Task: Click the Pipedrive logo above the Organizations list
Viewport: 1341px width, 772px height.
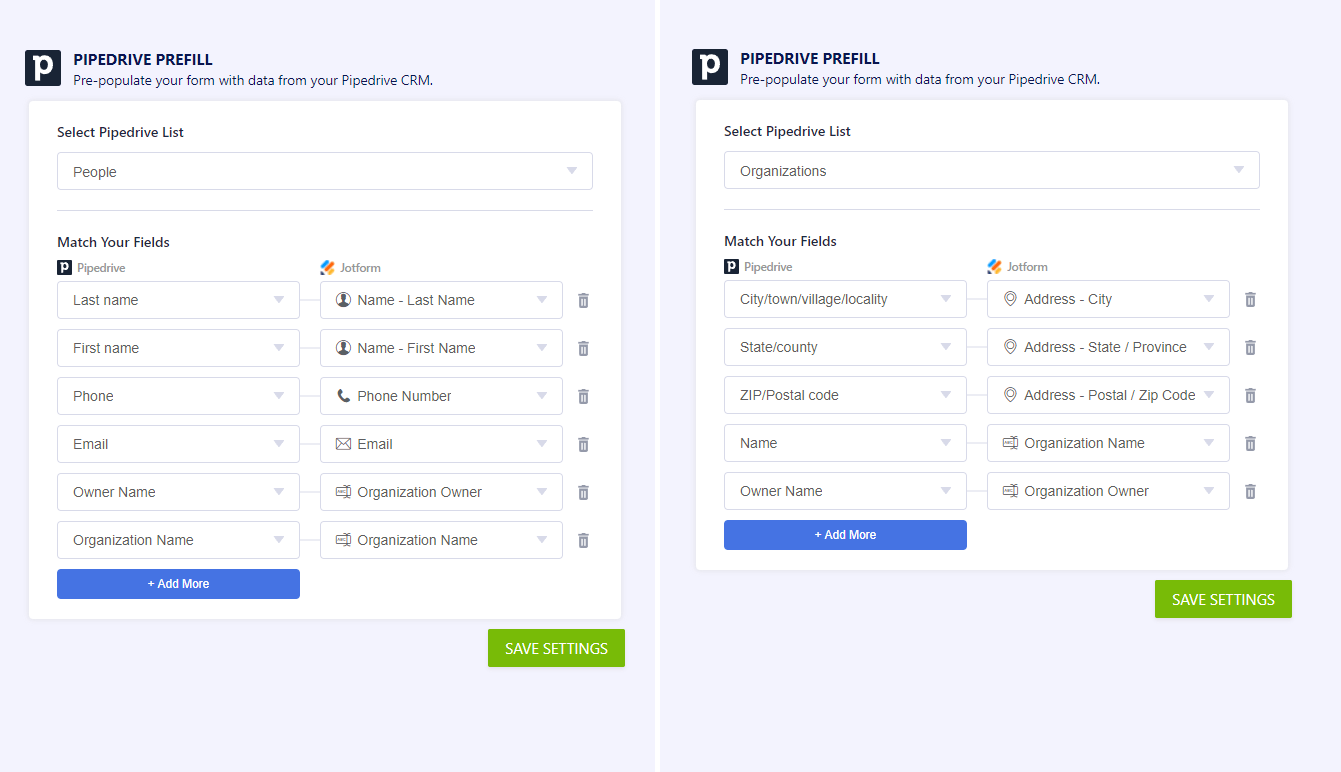Action: (x=710, y=67)
